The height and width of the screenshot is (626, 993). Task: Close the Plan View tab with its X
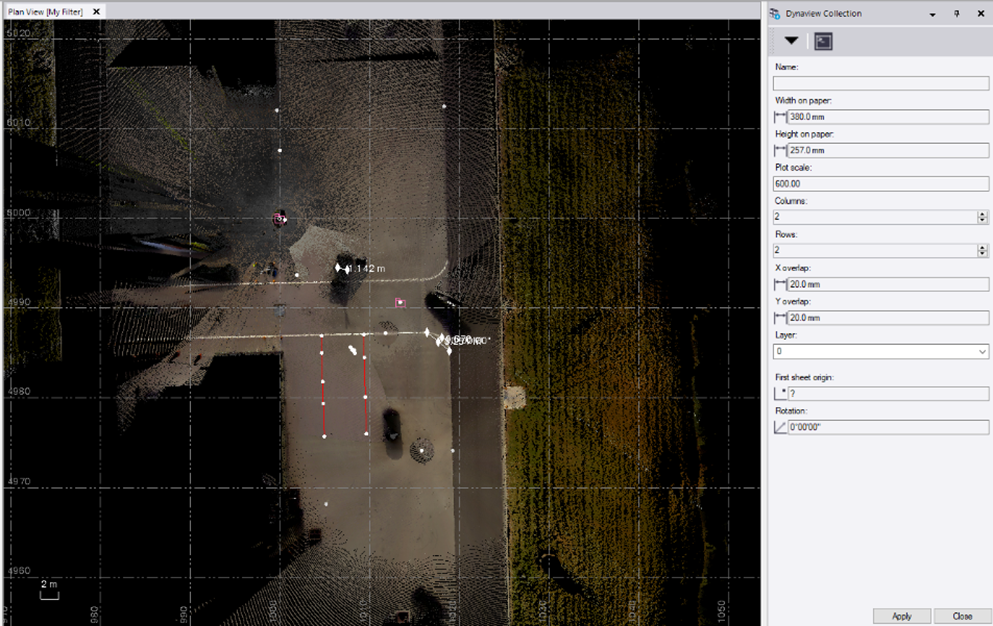pos(95,11)
